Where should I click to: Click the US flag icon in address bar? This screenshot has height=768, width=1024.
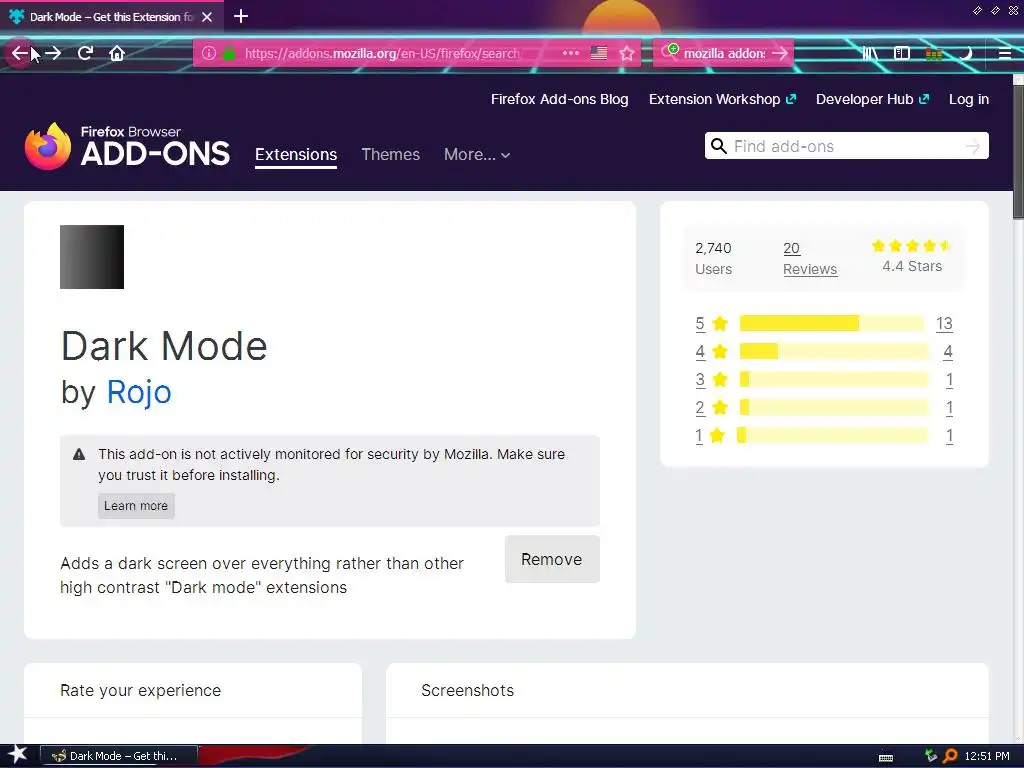[x=598, y=53]
